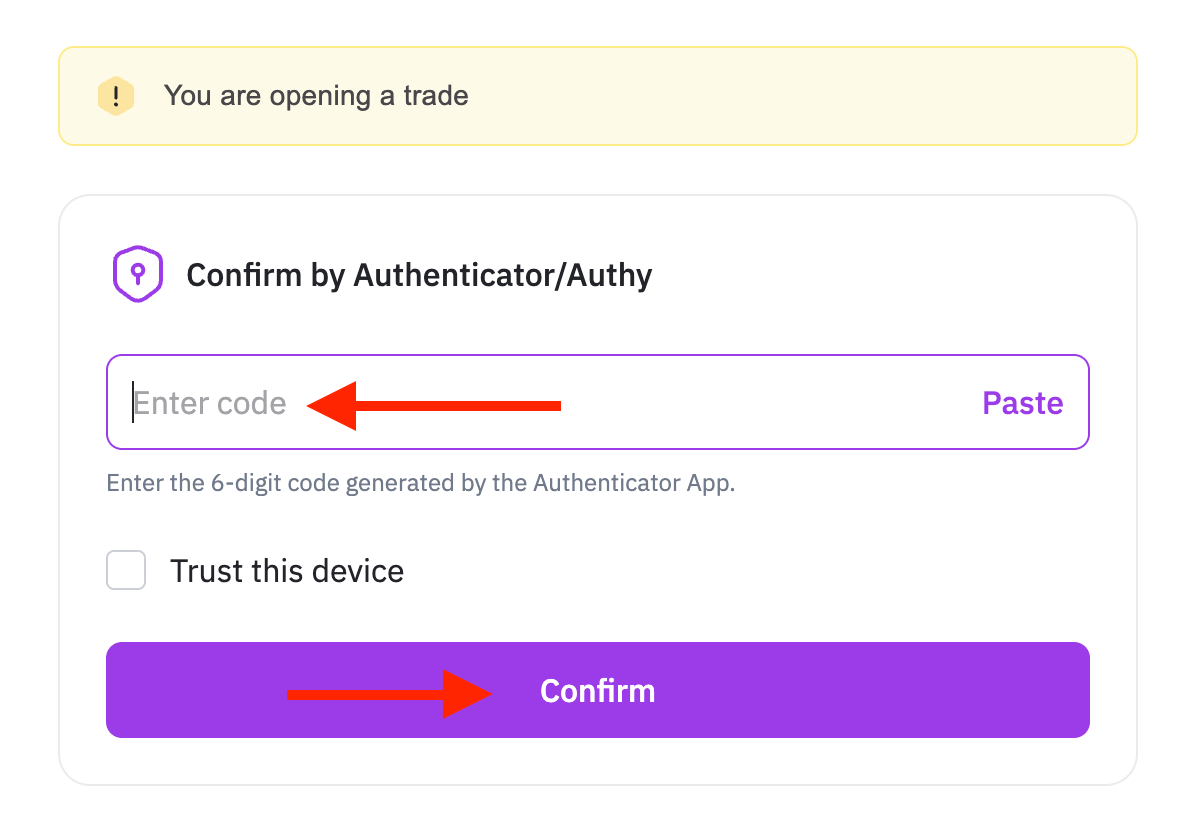The height and width of the screenshot is (818, 1178).
Task: Click the 6-digit code helper text
Action: tap(421, 483)
